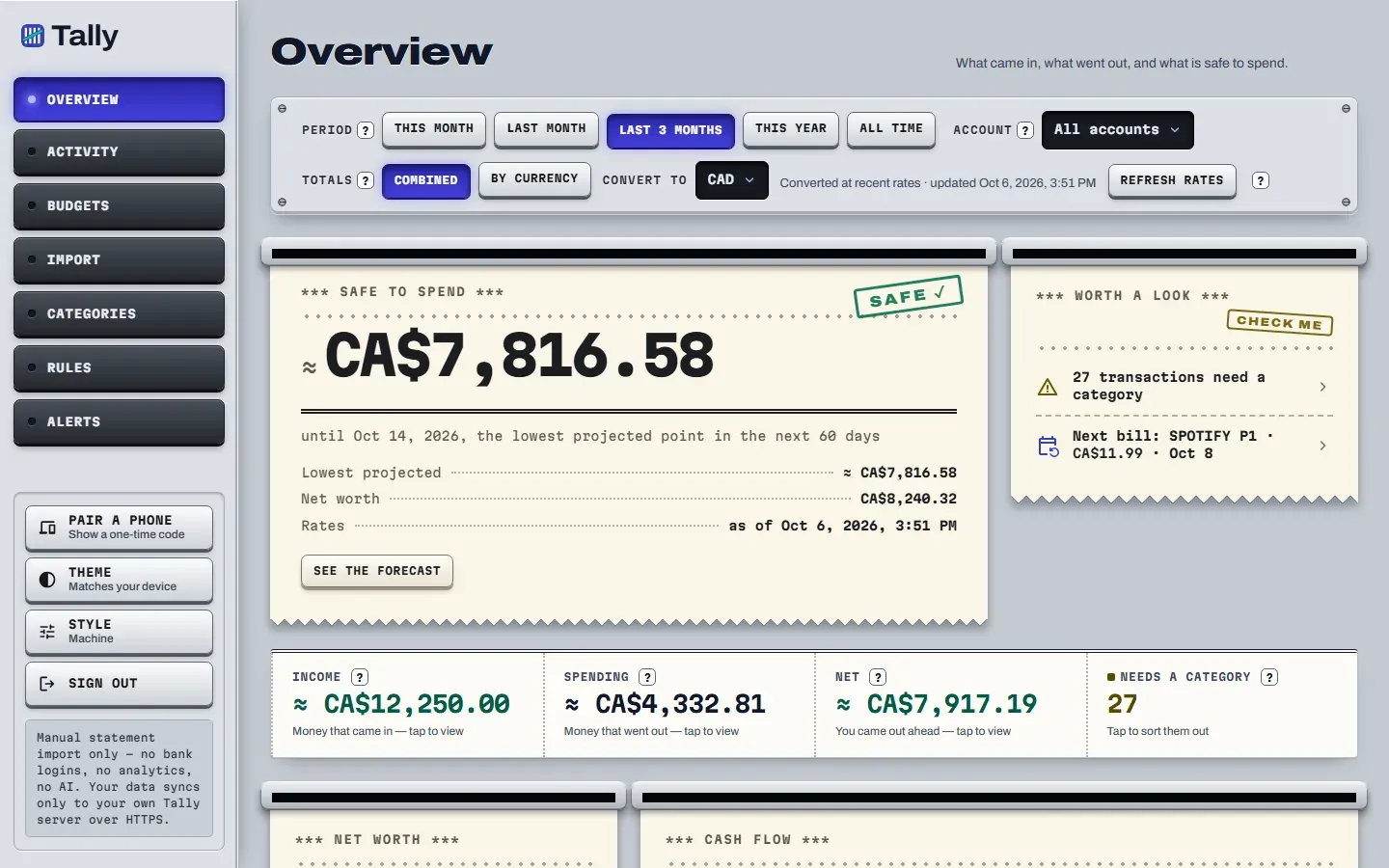This screenshot has width=1389, height=868.
Task: Expand the Next bill Spotify P1 row
Action: point(1185,446)
